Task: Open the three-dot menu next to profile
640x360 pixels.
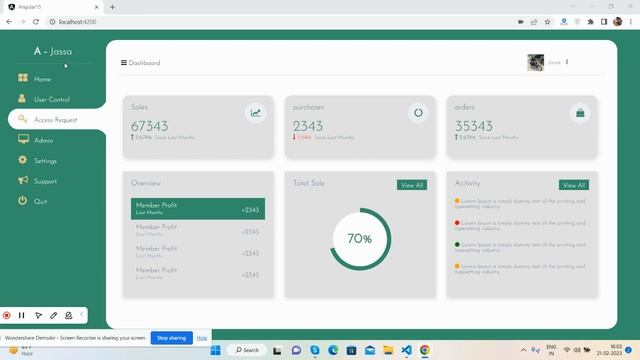Action: tap(567, 62)
